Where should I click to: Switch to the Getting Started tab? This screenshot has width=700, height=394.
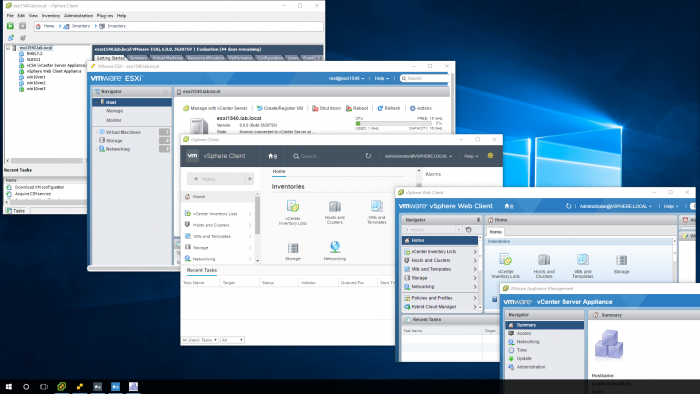coord(110,58)
